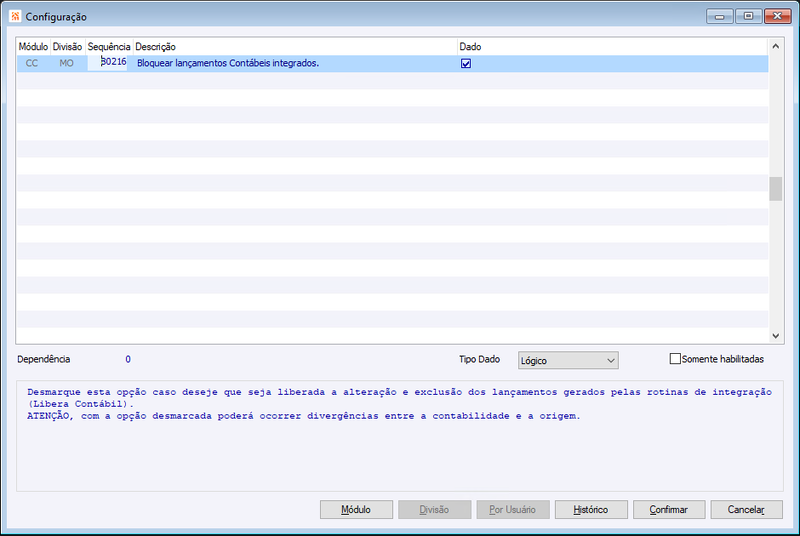Screen dimensions: 800x536
Task: Click the vertical scrollbar thumb
Action: pyautogui.click(x=776, y=189)
